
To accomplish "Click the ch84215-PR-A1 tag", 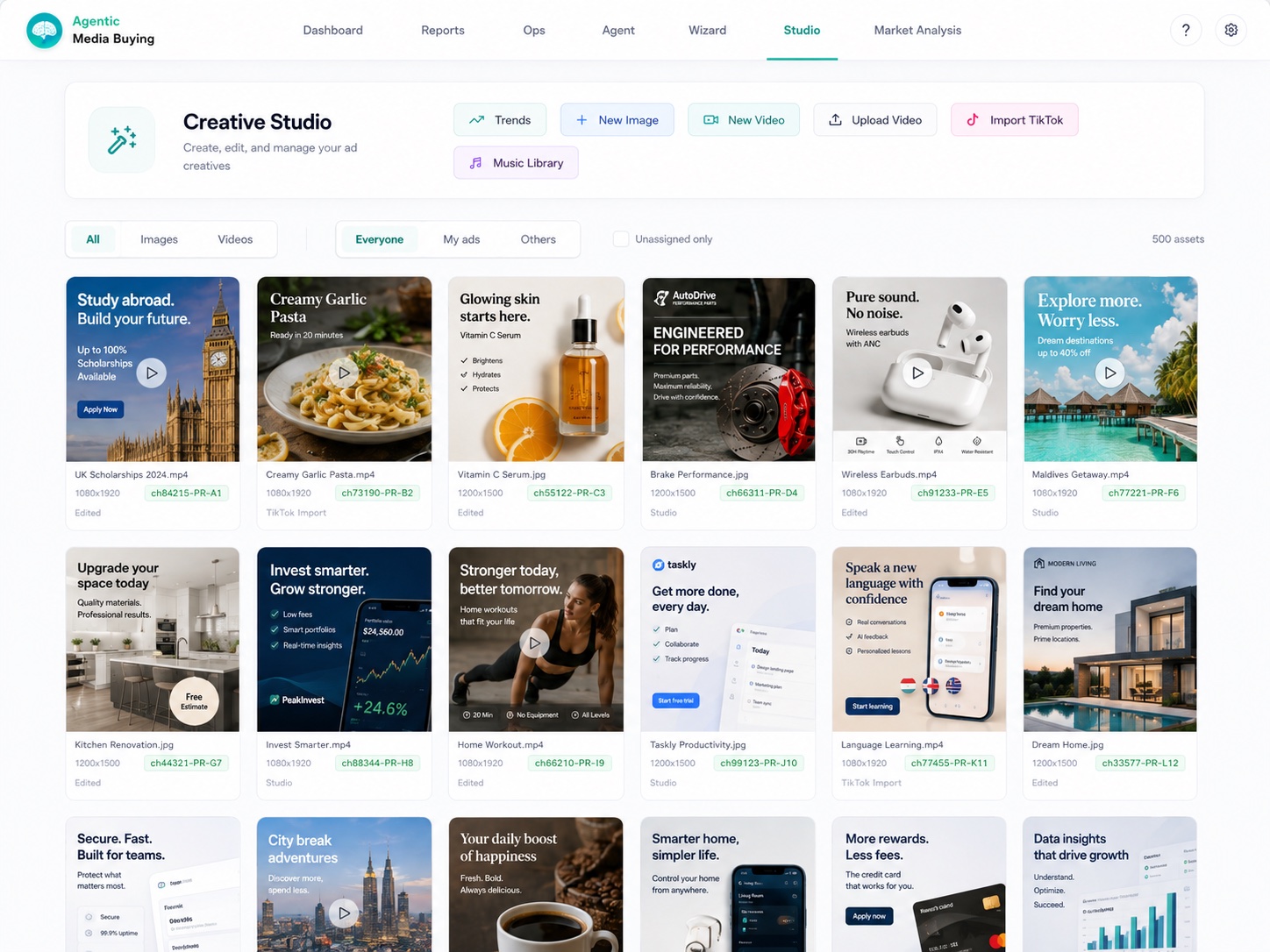I will pos(186,494).
